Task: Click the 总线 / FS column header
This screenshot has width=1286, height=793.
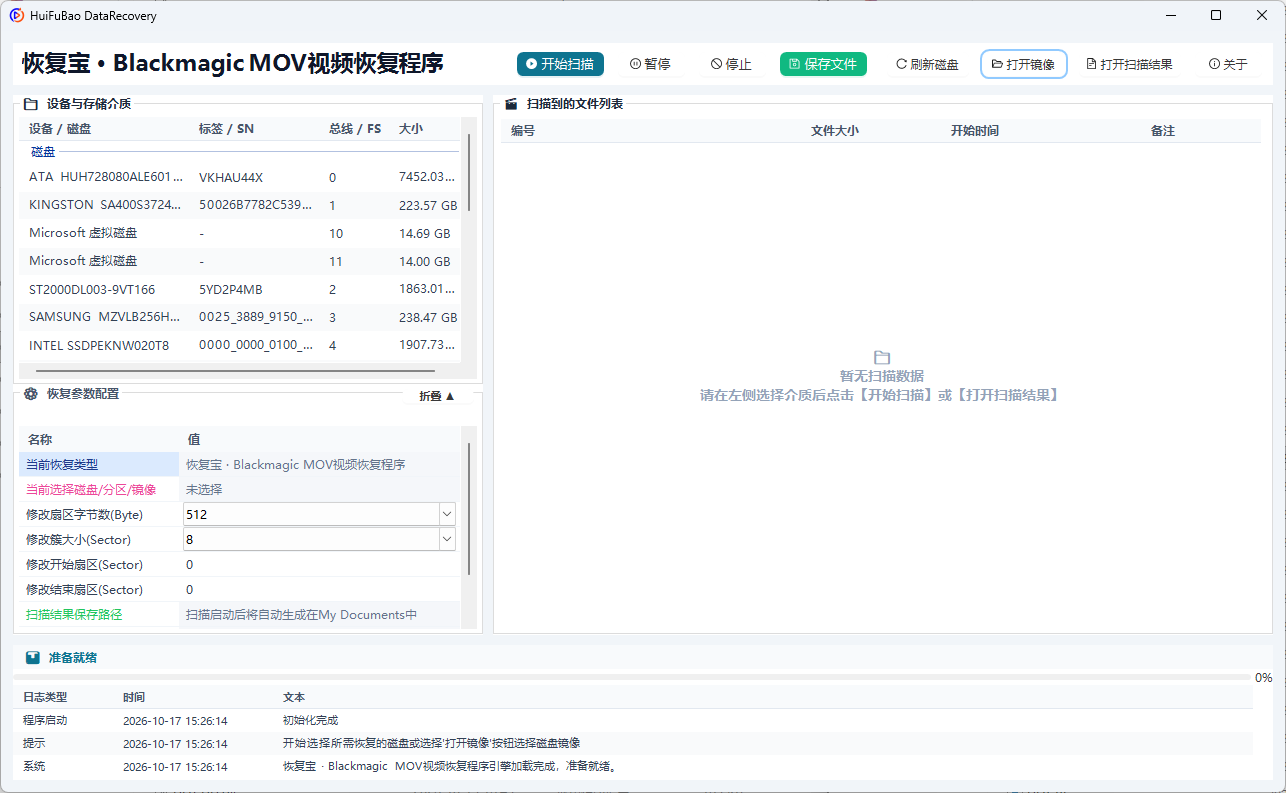Action: 355,129
